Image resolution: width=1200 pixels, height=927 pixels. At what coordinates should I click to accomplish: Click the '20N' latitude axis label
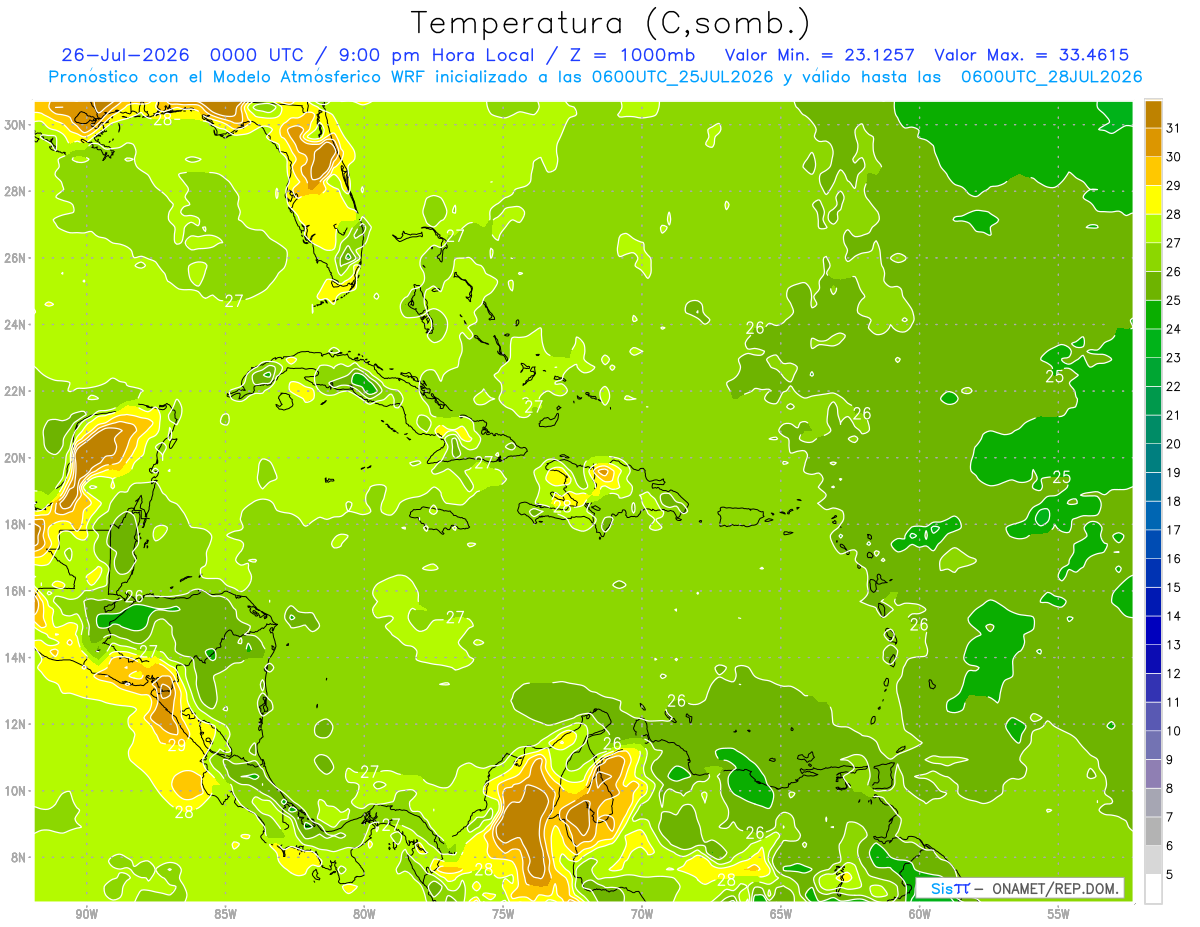click(x=15, y=458)
